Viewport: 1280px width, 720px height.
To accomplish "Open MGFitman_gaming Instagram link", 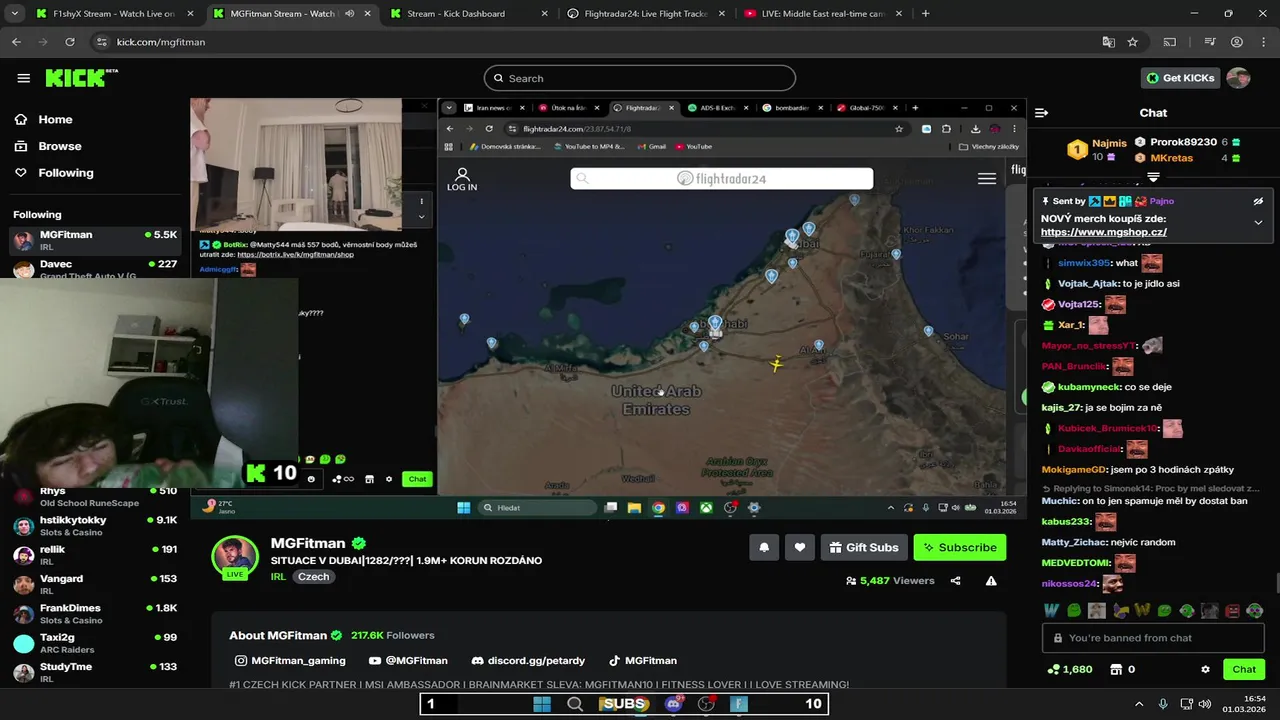I will [290, 661].
